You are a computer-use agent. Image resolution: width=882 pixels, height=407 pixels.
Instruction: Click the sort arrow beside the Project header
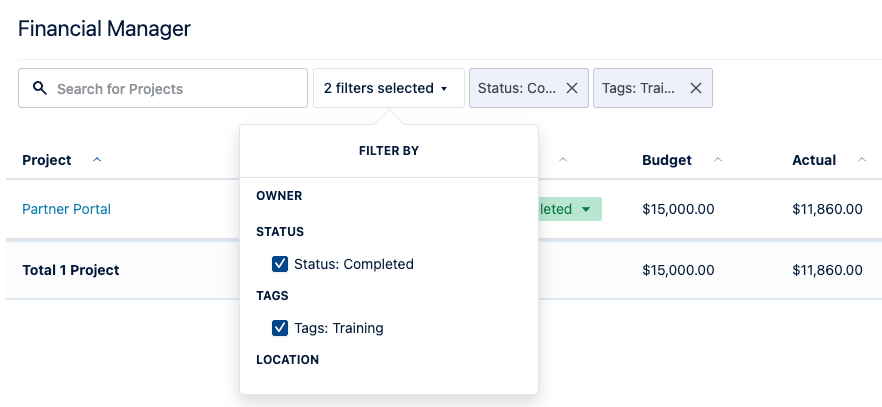(x=97, y=160)
